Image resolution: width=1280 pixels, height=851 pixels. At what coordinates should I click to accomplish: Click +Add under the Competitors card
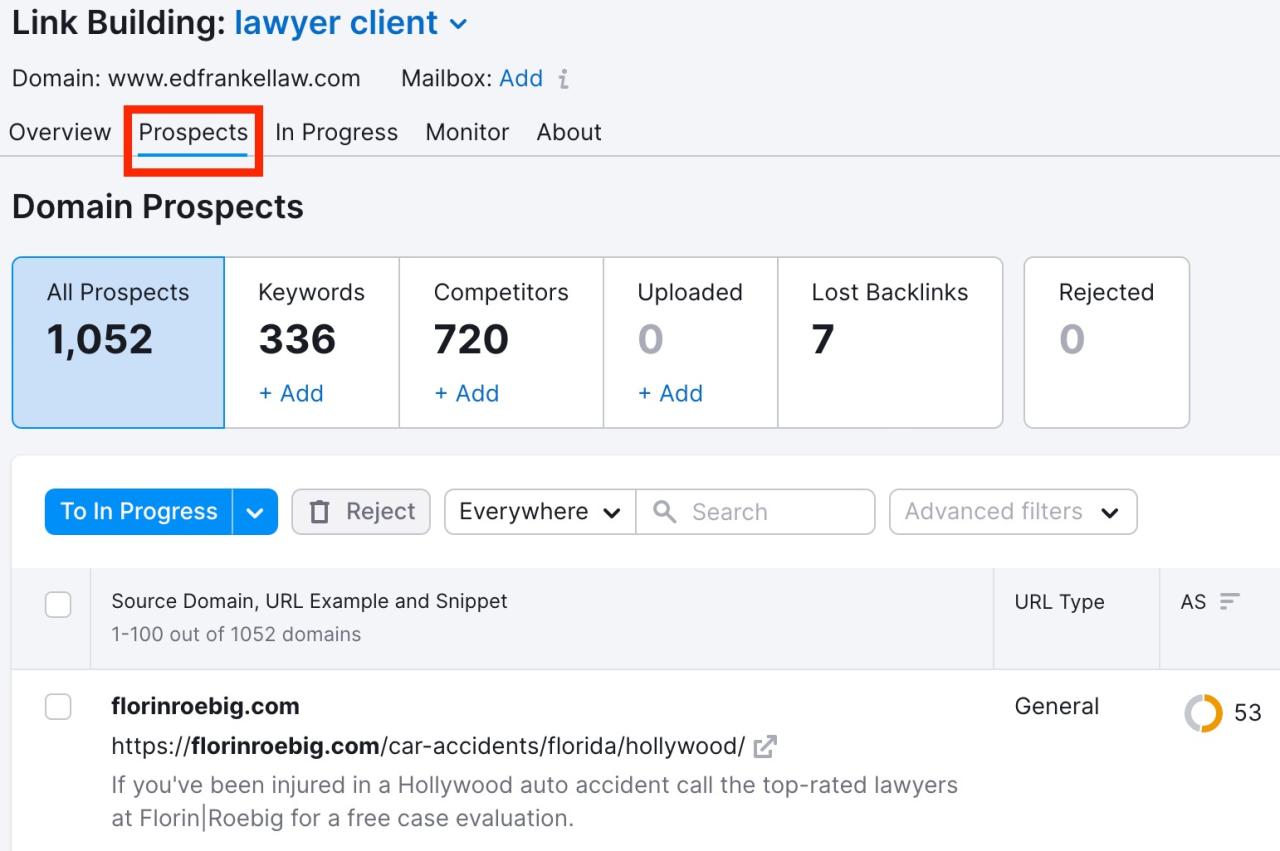pos(466,393)
